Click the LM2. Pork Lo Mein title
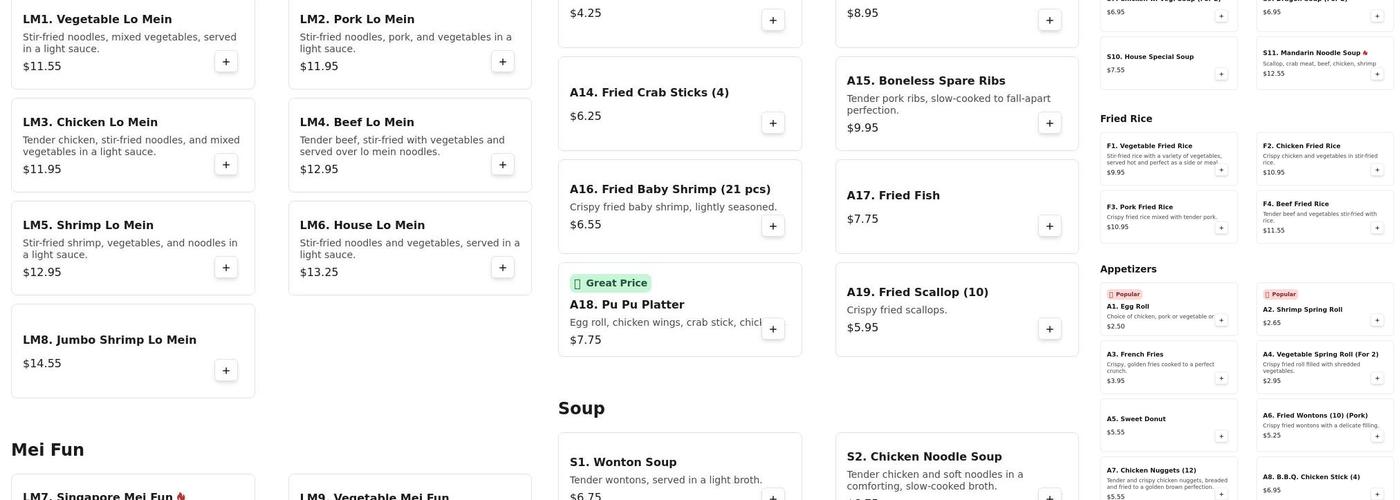The image size is (1400, 500). point(357,19)
